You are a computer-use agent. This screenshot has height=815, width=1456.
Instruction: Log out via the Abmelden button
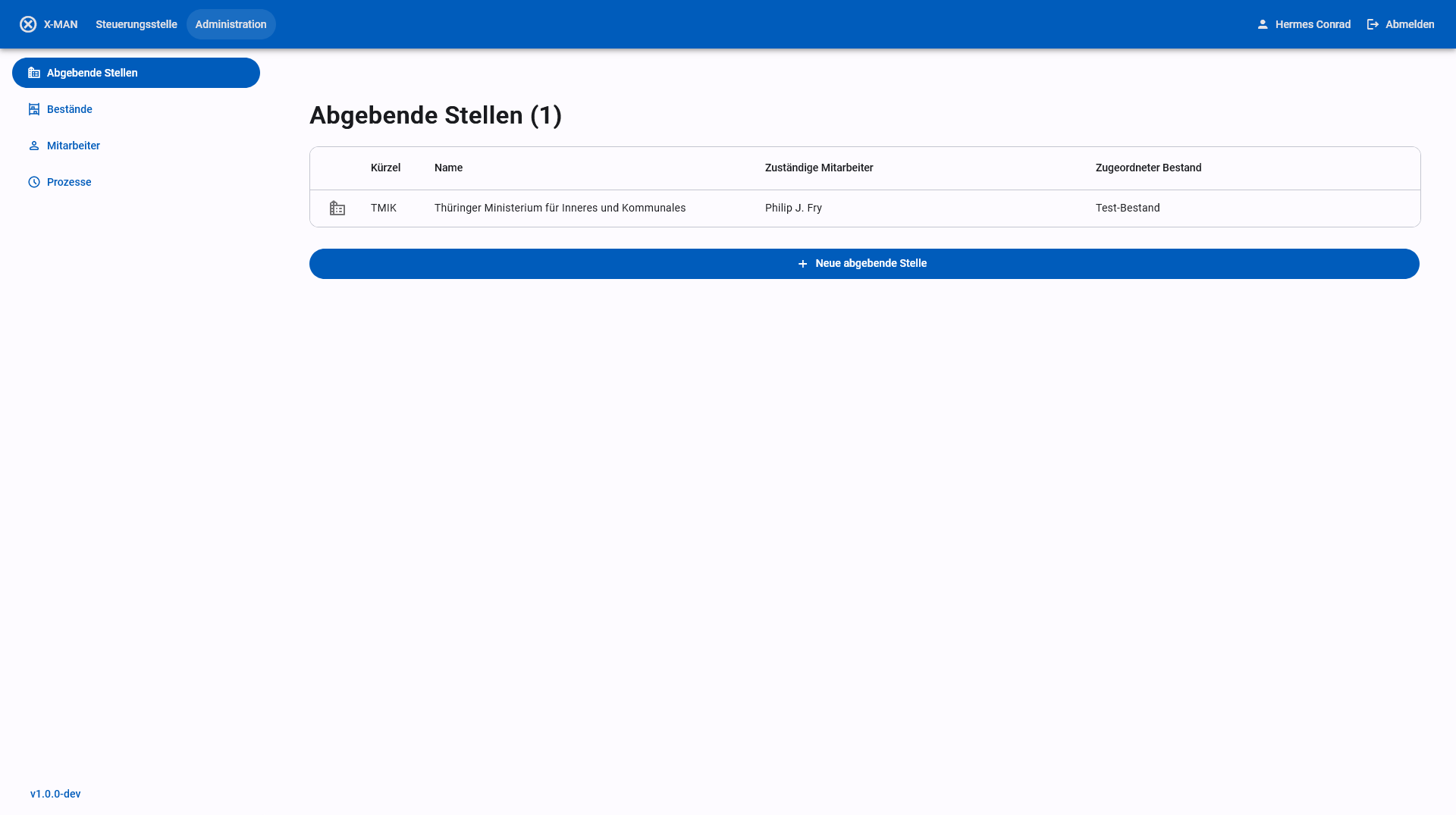tap(1401, 24)
